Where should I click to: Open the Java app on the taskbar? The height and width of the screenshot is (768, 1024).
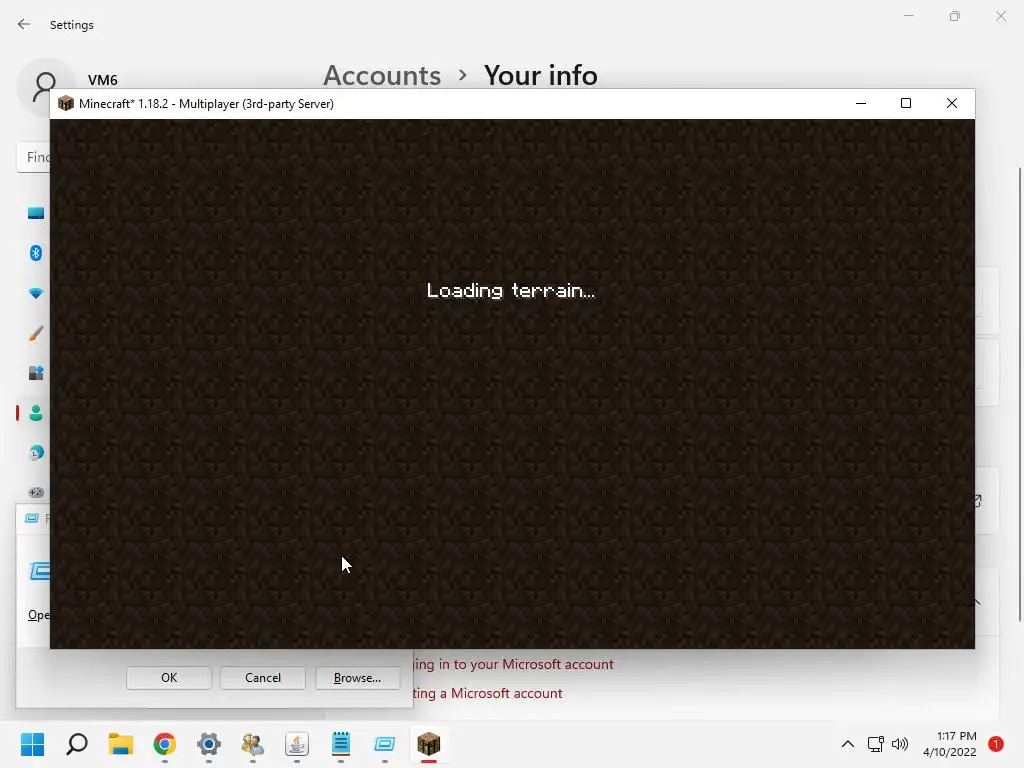point(296,743)
